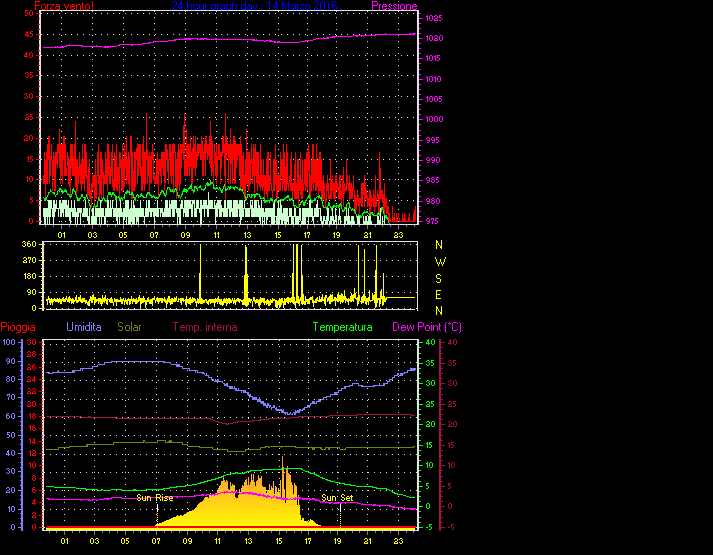The height and width of the screenshot is (555, 713).
Task: Click the 975 pressure axis value
Action: coord(431,221)
